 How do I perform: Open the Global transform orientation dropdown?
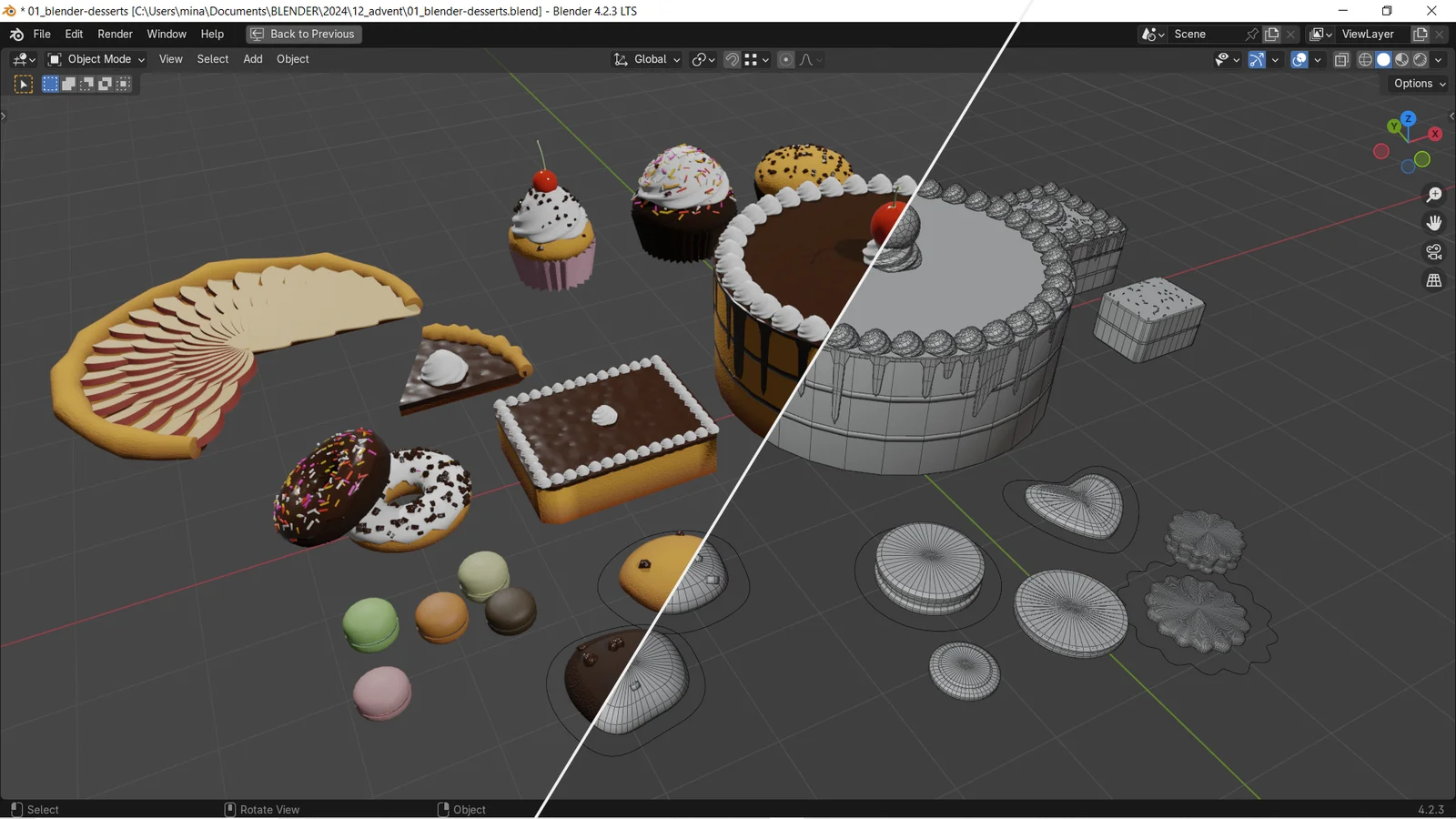(x=646, y=59)
